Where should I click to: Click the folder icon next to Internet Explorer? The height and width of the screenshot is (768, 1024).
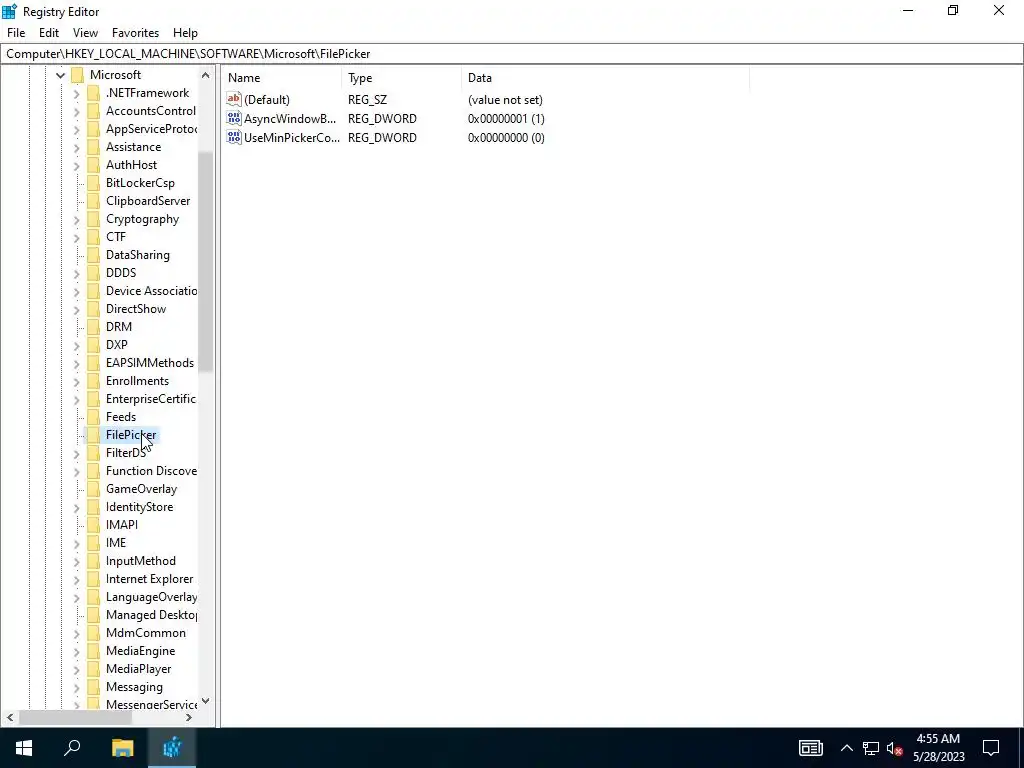tap(93, 579)
